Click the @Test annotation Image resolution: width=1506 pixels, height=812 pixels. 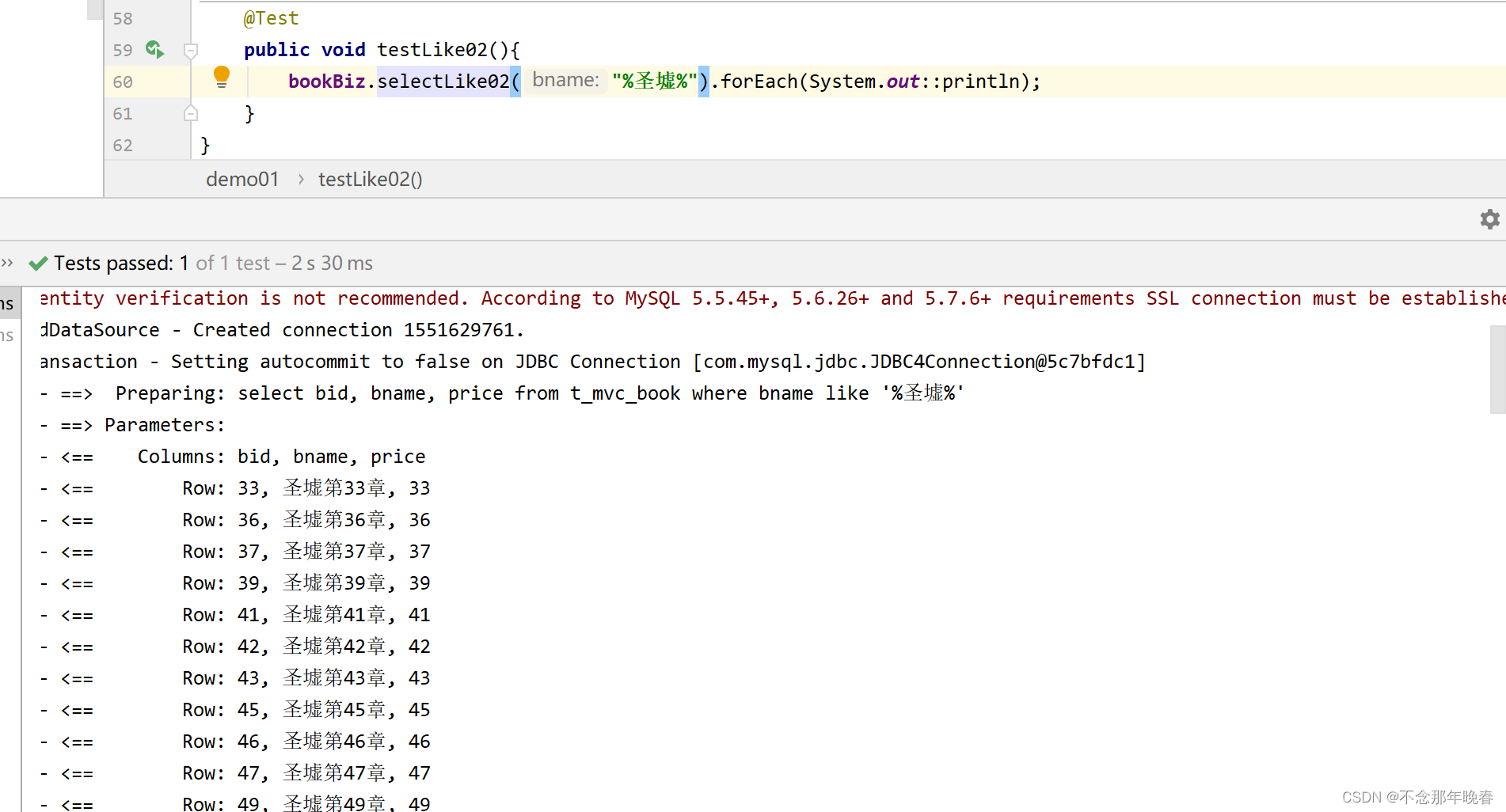271,18
